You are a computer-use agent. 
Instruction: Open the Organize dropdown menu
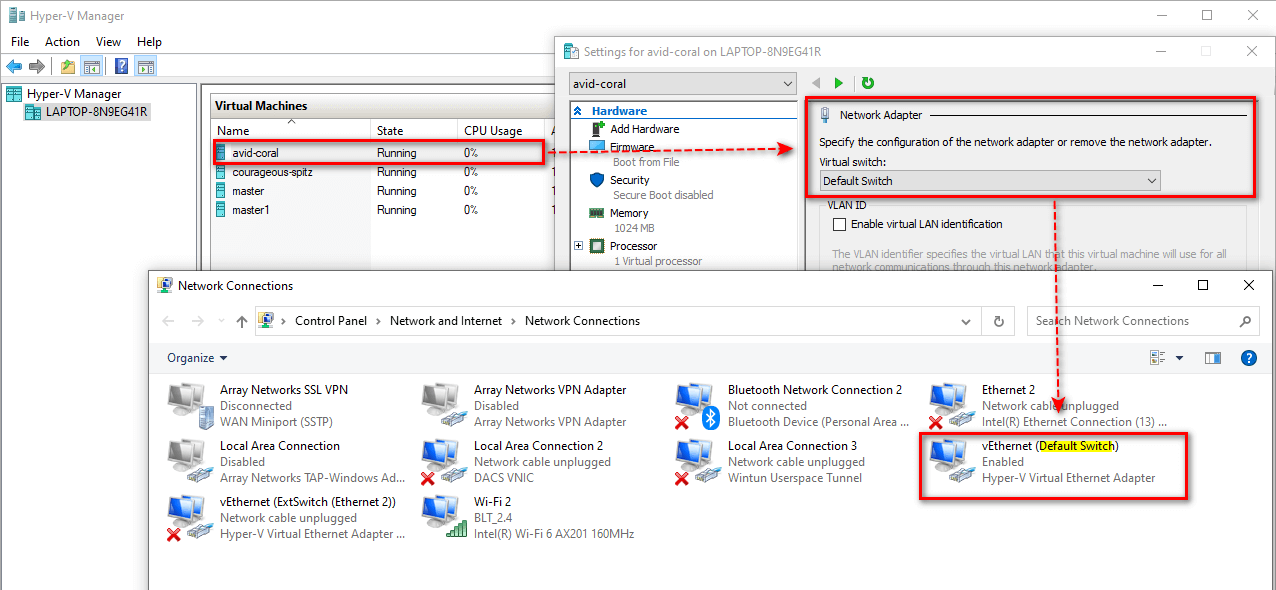point(197,358)
